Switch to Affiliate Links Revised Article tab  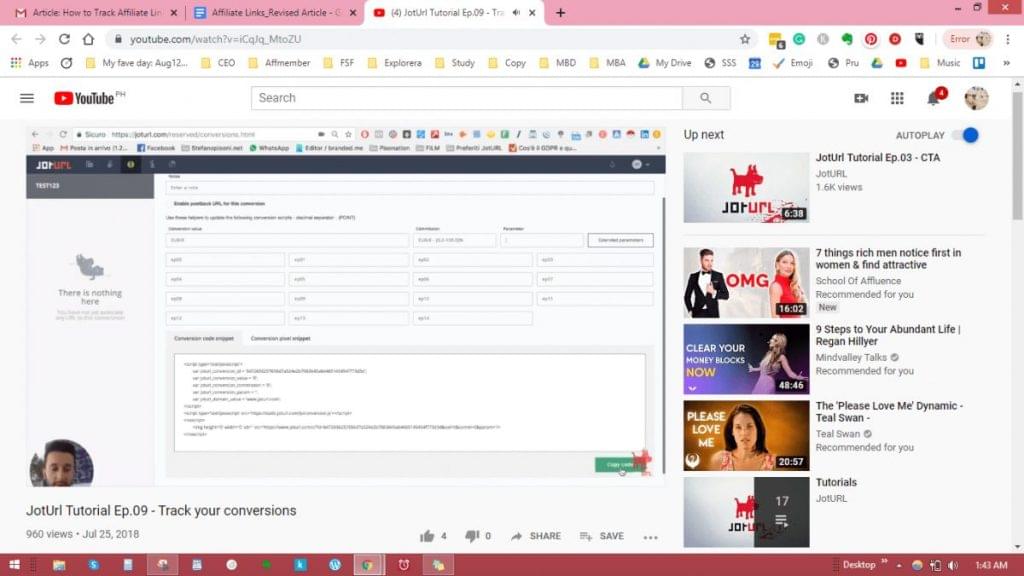point(276,12)
